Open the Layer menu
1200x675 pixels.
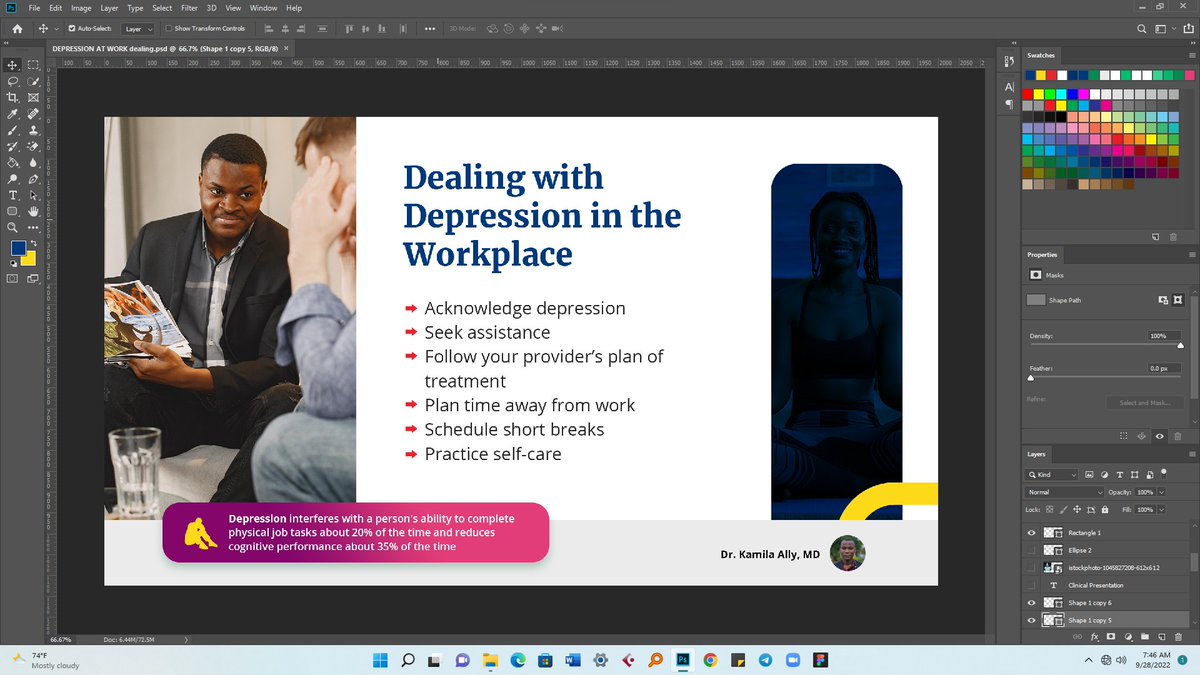point(110,8)
